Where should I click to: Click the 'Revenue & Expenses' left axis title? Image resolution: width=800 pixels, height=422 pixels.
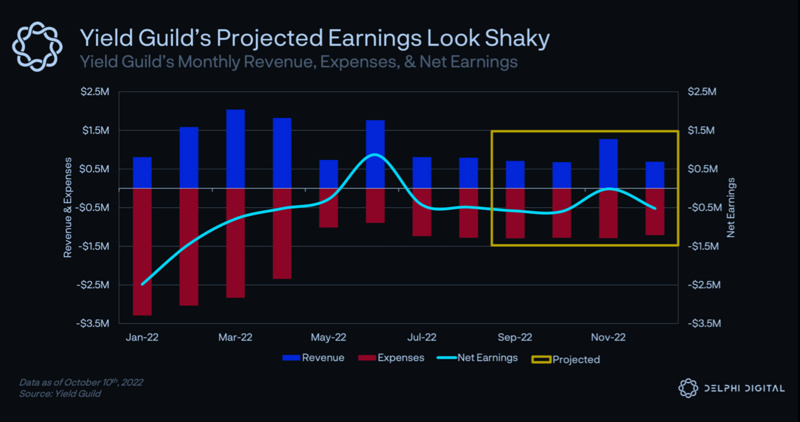click(x=69, y=207)
